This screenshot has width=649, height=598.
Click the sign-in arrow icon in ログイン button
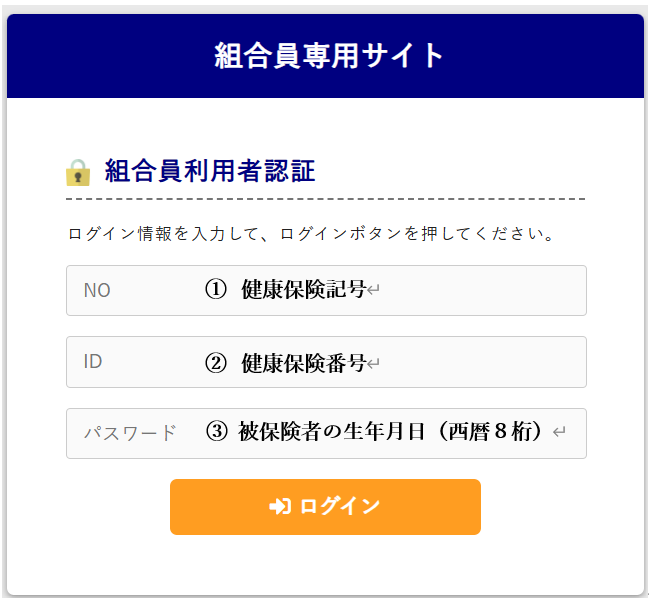click(x=280, y=507)
